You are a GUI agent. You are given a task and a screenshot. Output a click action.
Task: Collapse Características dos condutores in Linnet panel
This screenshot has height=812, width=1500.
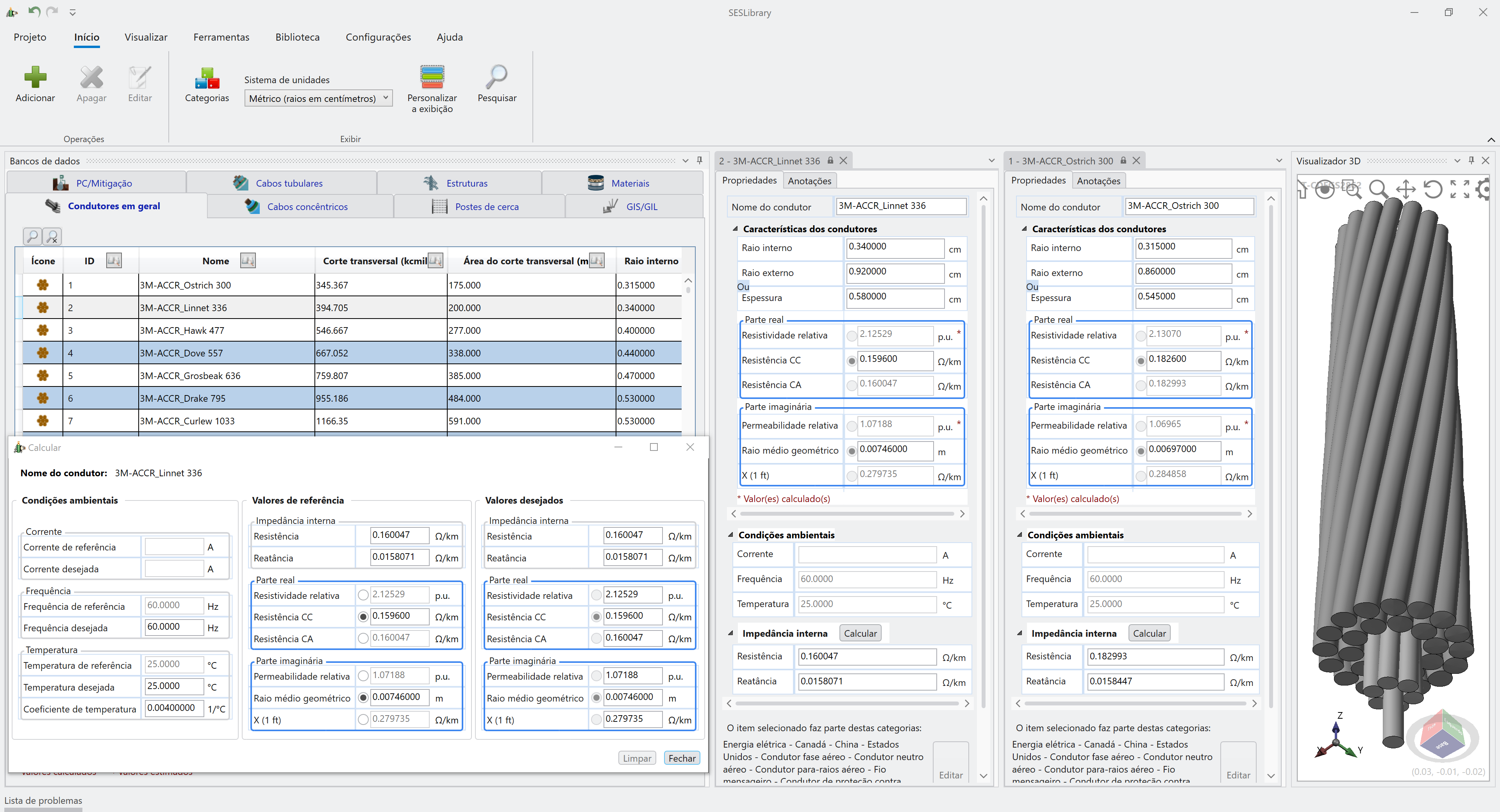736,229
